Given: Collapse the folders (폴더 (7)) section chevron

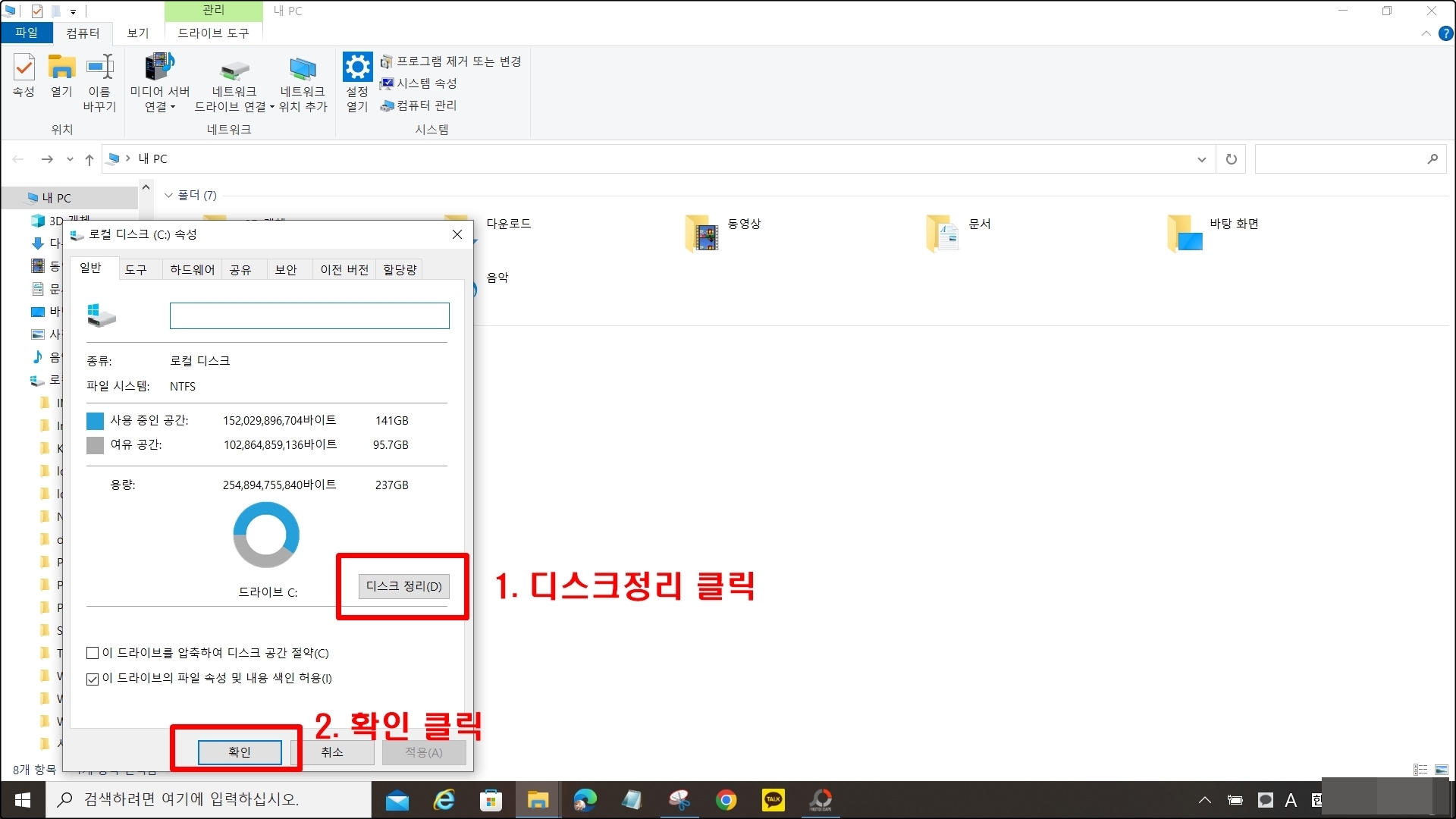Looking at the screenshot, I should (168, 196).
